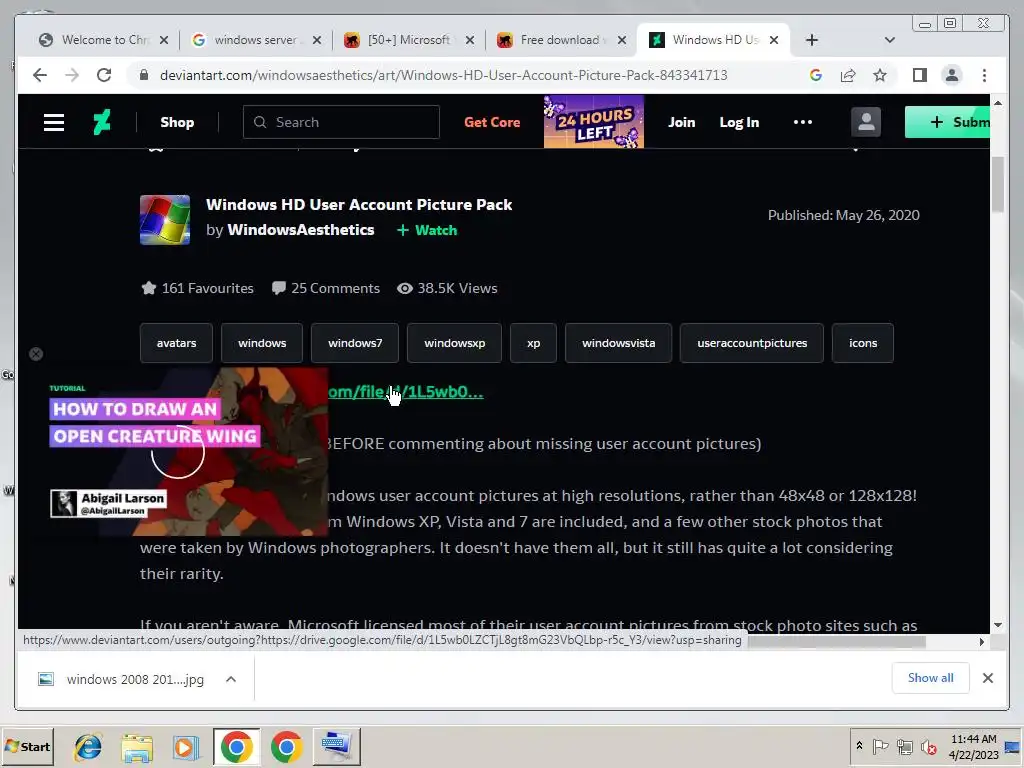This screenshot has height=768, width=1024.
Task: Click the 24 Hours Left banner
Action: [594, 122]
